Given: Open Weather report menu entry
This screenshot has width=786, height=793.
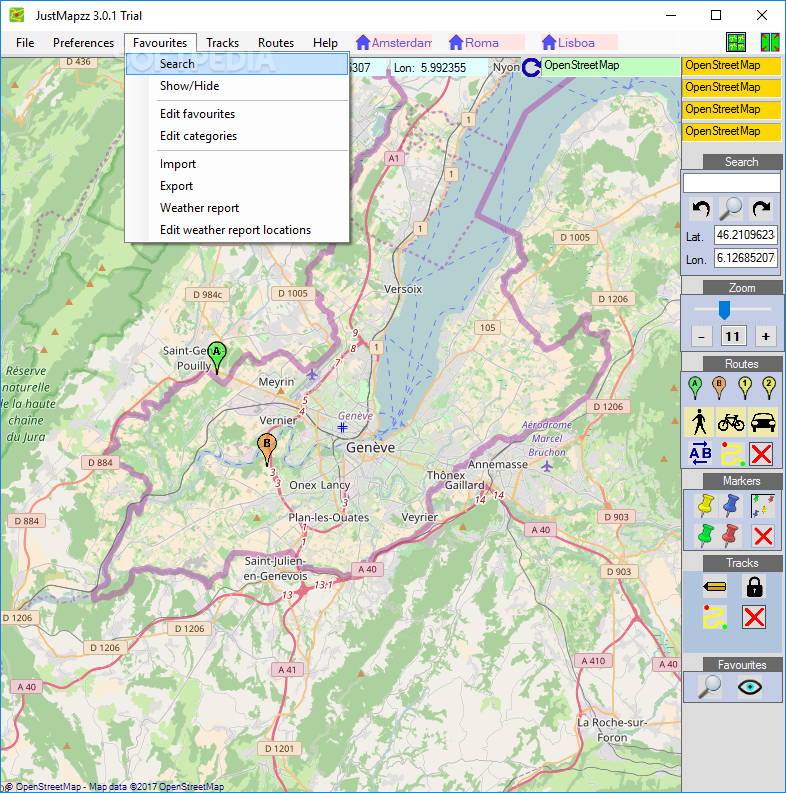Looking at the screenshot, I should (x=237, y=208).
